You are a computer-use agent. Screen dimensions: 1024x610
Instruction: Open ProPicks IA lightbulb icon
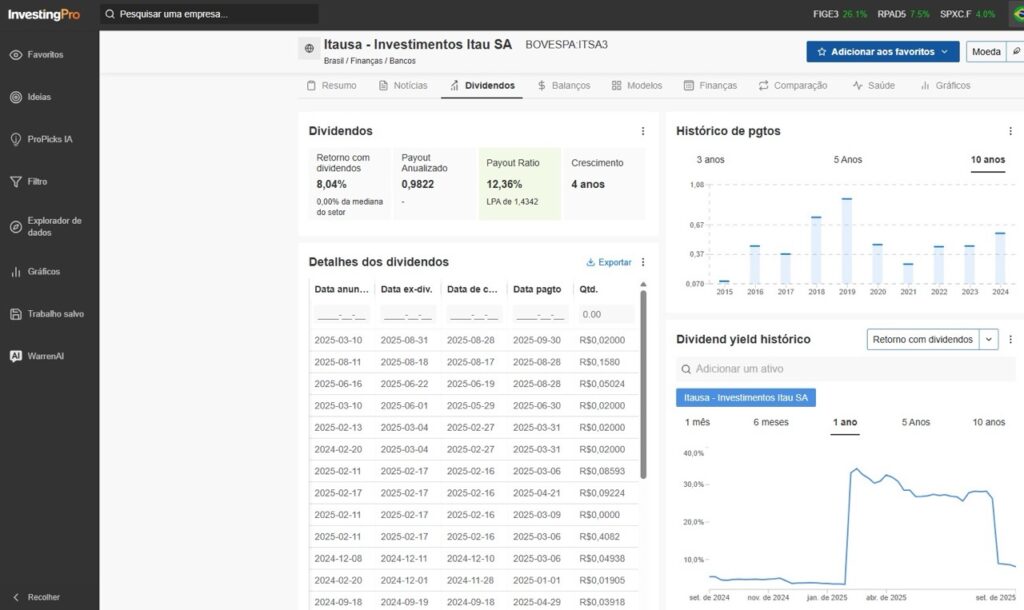coord(16,139)
